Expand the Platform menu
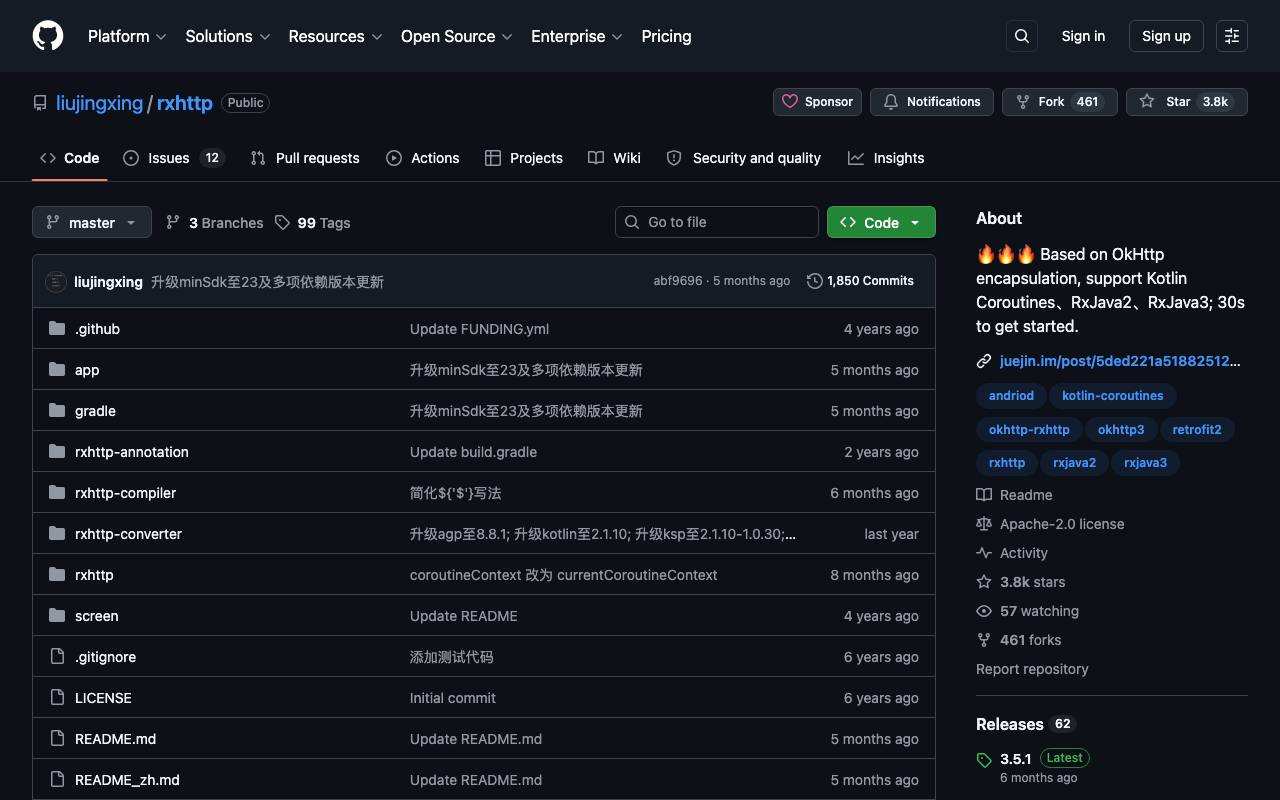This screenshot has height=800, width=1280. [x=127, y=36]
